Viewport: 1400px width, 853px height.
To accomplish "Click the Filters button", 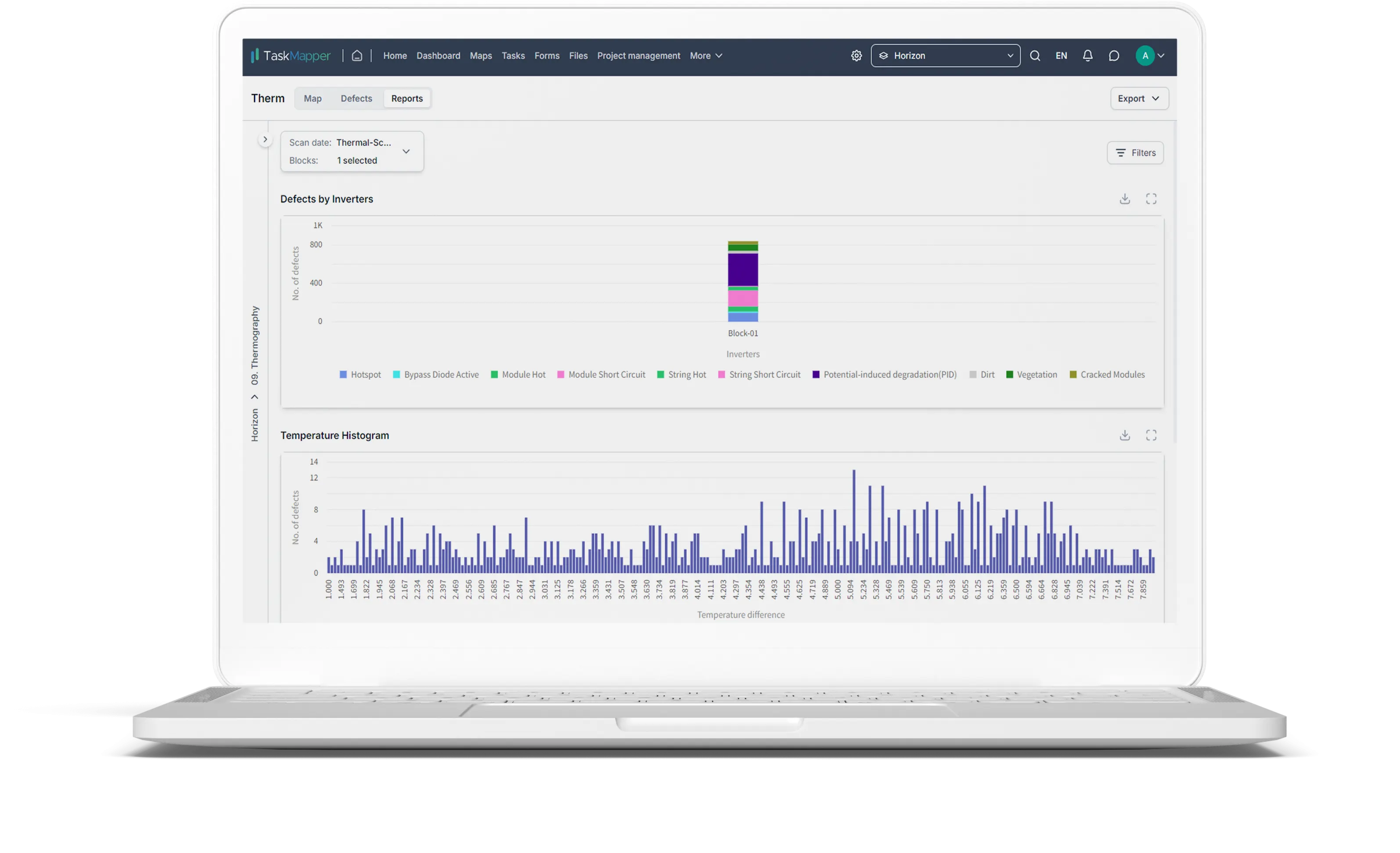I will click(x=1135, y=153).
